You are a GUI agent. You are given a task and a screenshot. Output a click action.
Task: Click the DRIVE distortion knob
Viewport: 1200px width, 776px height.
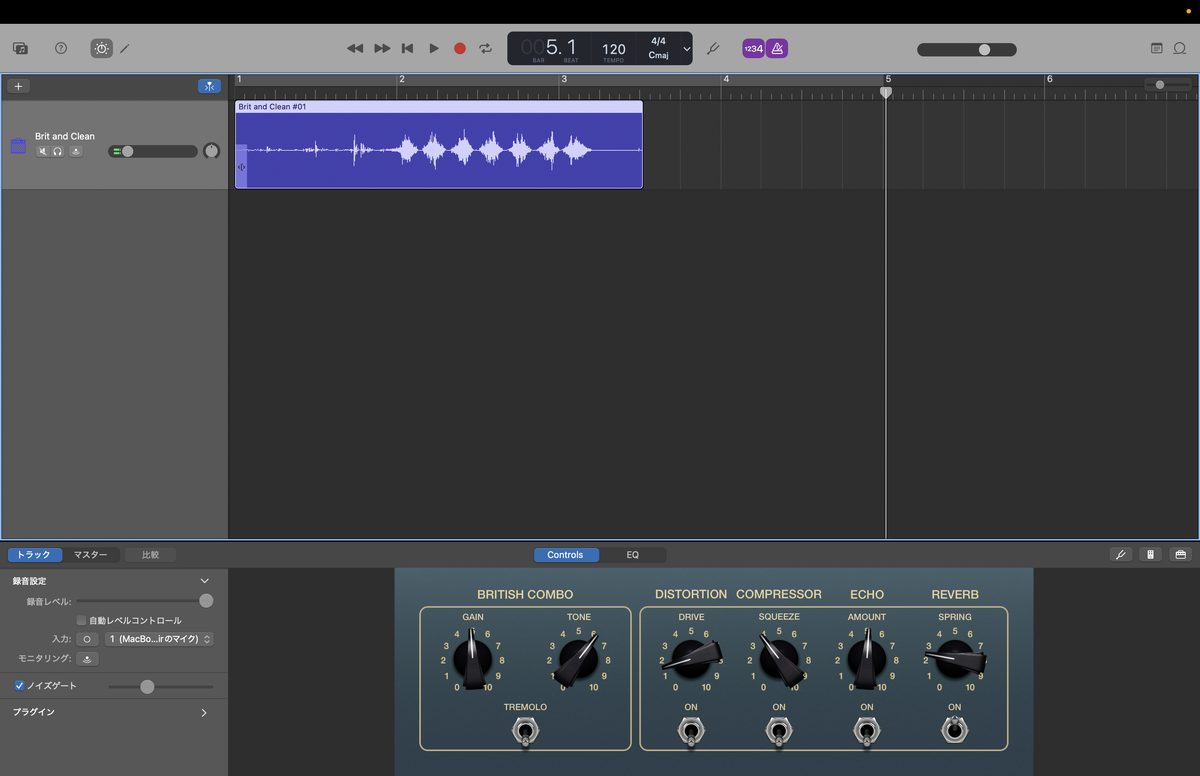(691, 660)
